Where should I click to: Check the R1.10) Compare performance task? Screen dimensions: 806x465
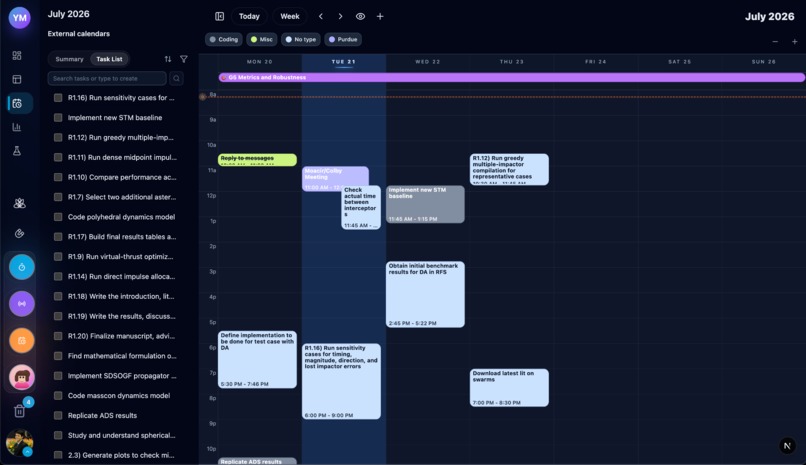[58, 177]
